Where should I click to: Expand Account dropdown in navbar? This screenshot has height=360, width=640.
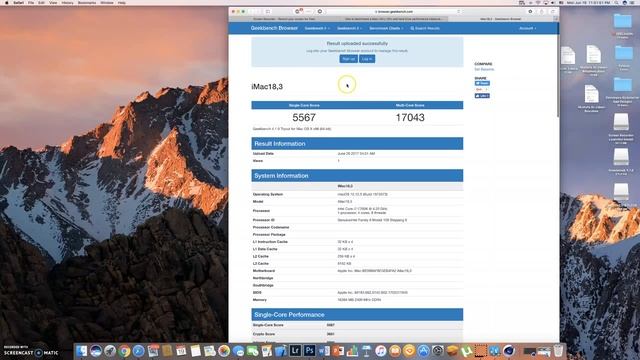(527, 28)
